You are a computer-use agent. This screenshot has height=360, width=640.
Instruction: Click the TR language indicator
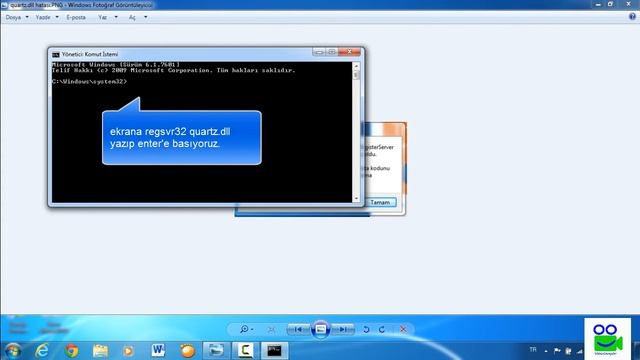click(533, 350)
